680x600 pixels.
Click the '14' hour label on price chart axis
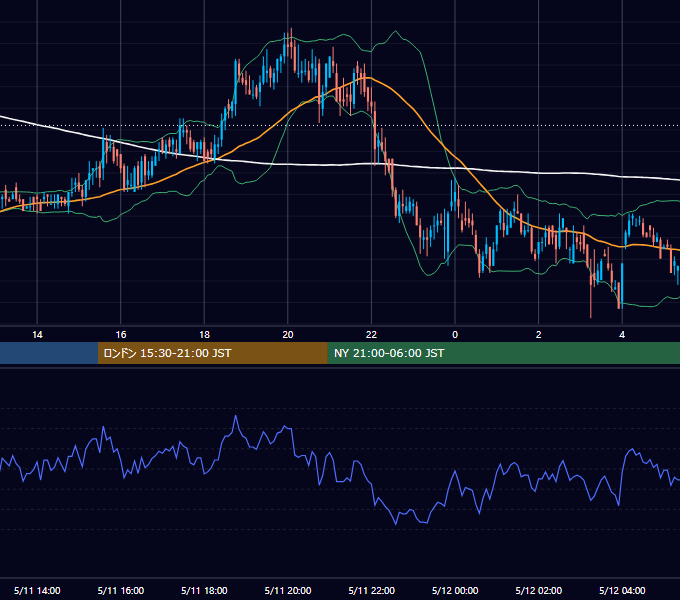[37, 335]
